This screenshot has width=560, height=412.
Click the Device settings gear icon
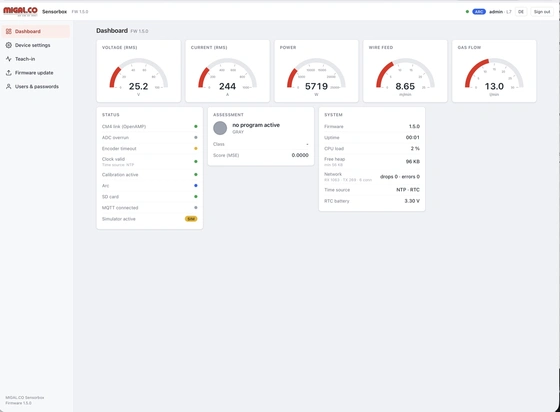(9, 45)
